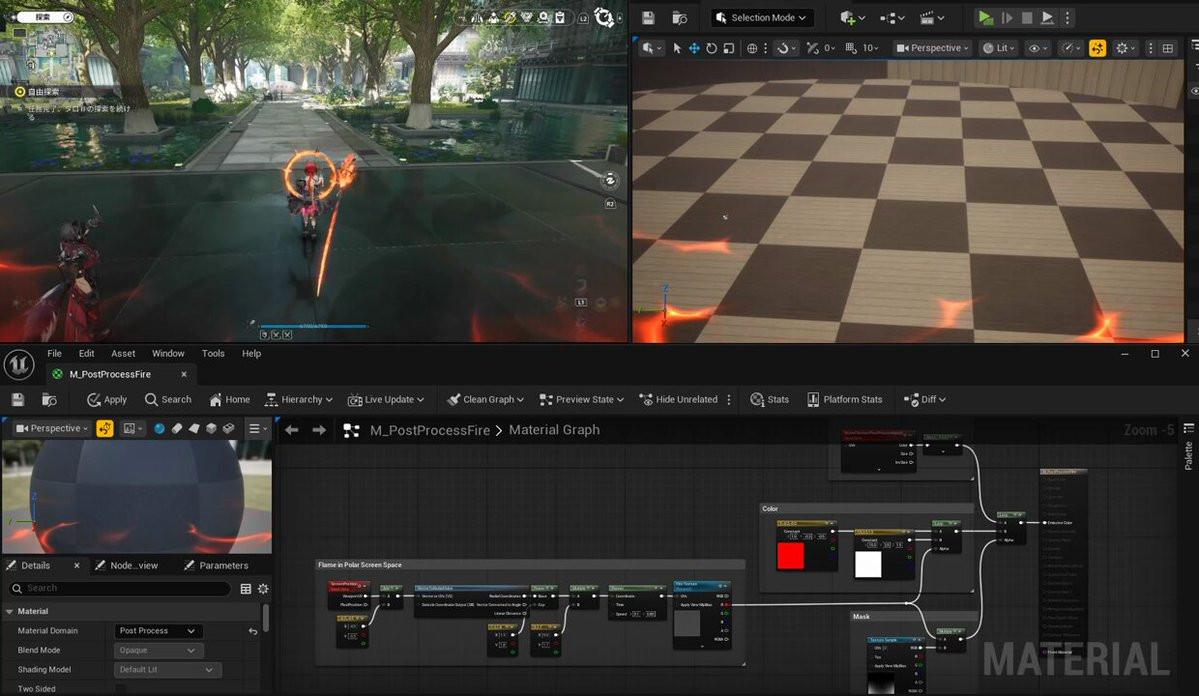Save the level with the floppy disk icon
1199x696 pixels.
tap(648, 18)
